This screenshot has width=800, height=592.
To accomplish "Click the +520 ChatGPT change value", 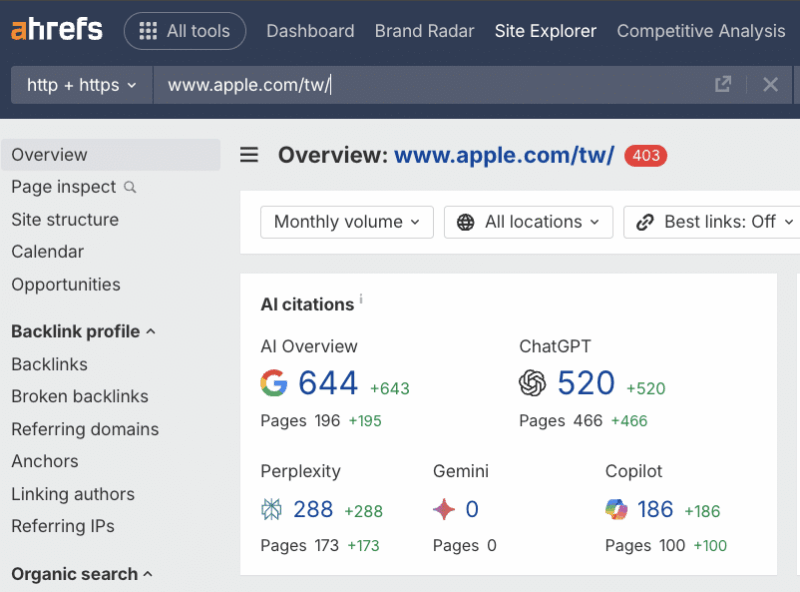I will click(646, 389).
